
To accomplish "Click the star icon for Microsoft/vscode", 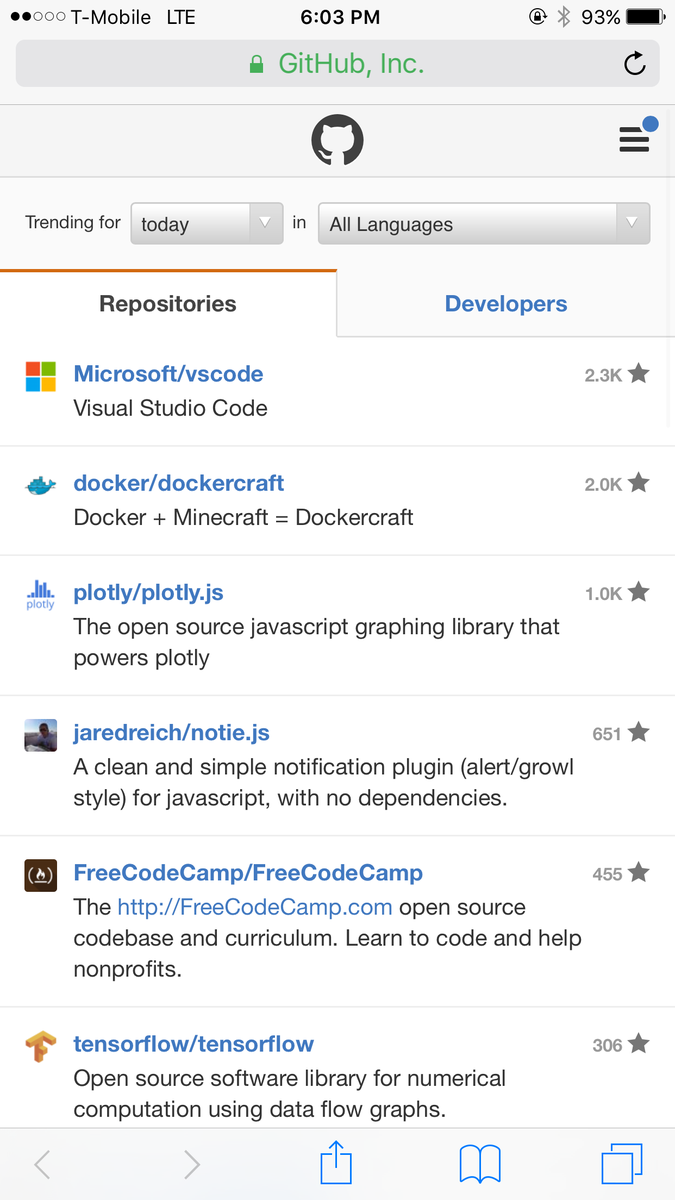I will point(639,374).
